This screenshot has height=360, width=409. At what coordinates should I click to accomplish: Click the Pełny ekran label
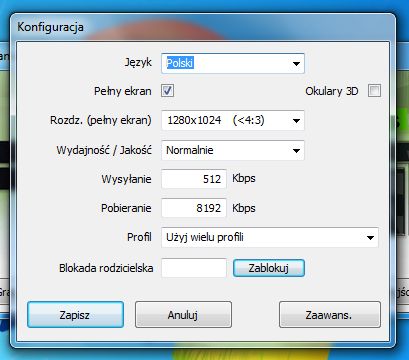123,91
